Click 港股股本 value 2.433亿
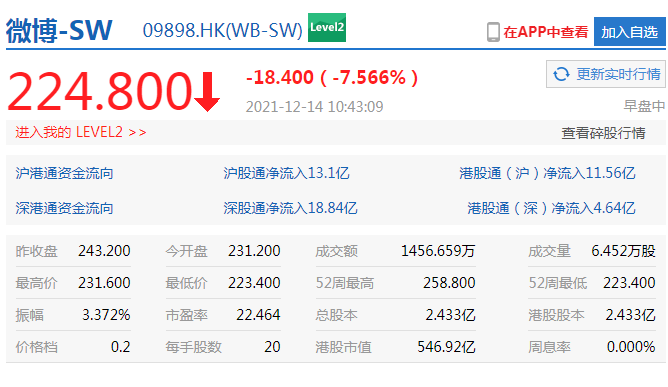 pyautogui.click(x=631, y=315)
